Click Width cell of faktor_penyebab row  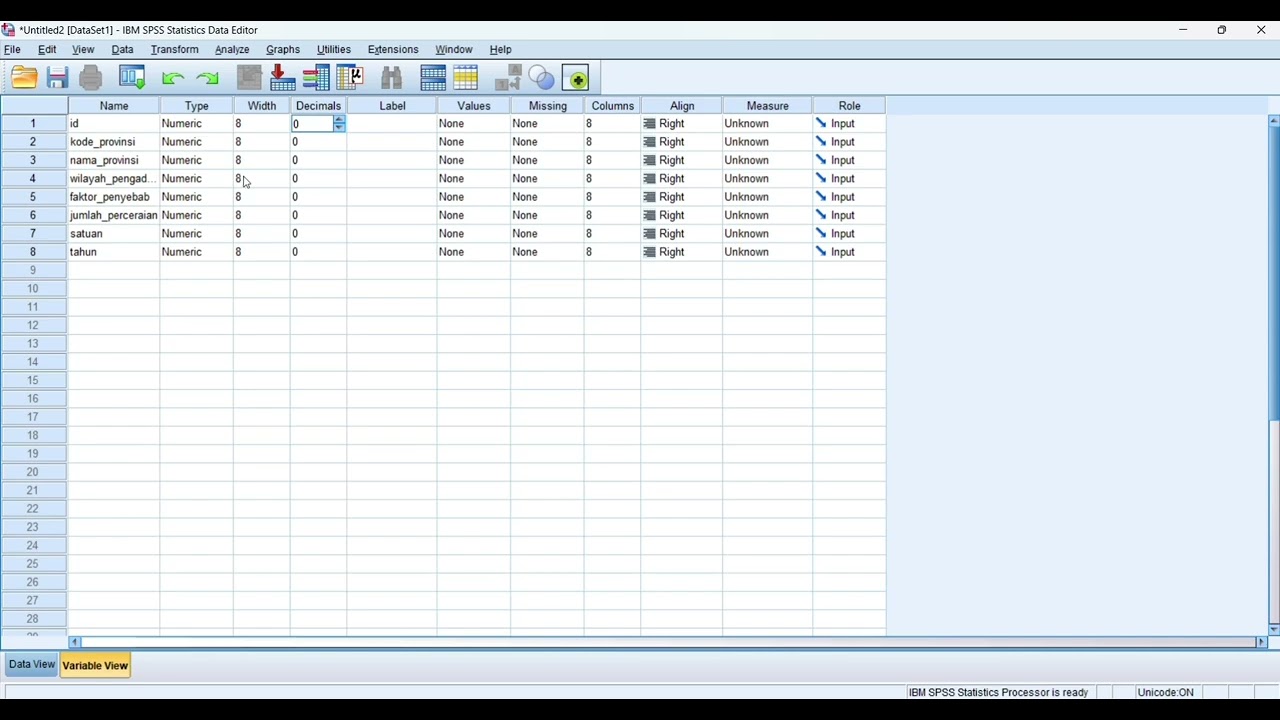click(x=261, y=197)
